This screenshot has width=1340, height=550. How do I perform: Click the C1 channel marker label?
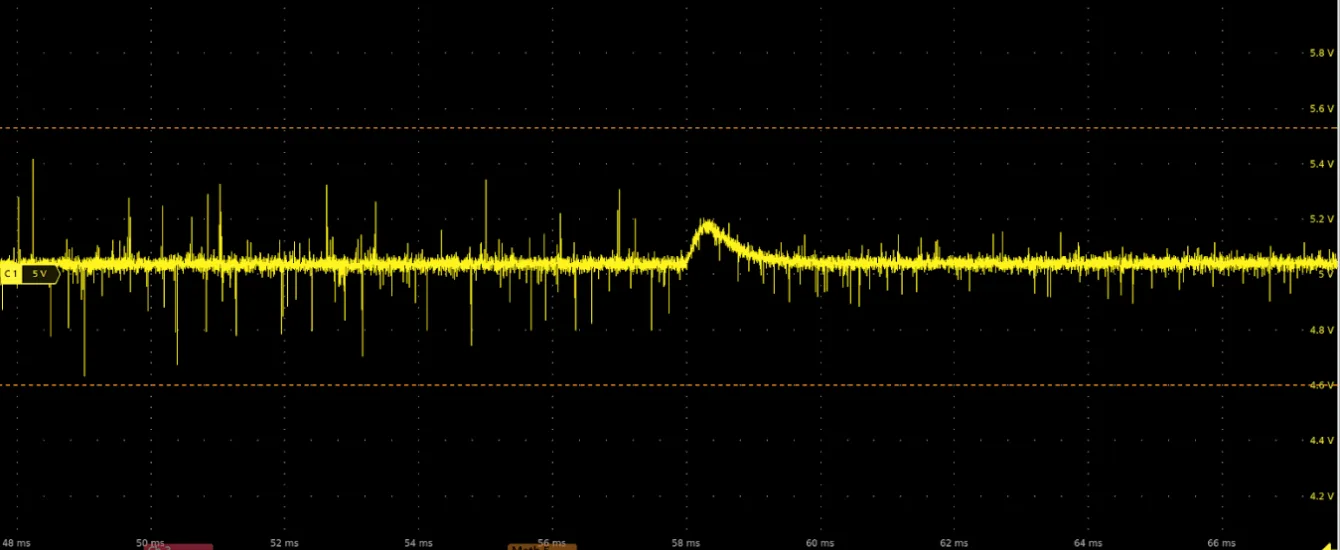[10, 273]
